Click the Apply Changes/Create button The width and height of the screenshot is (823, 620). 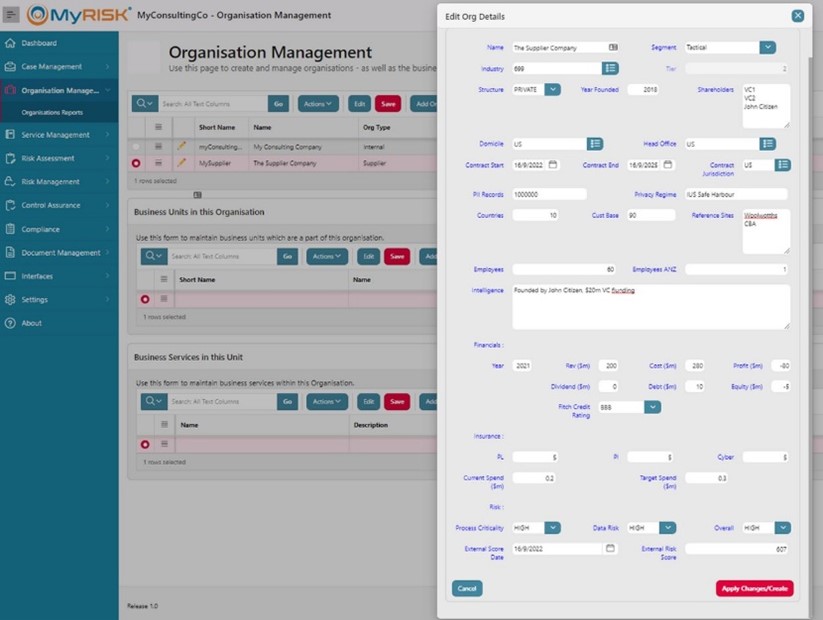(x=754, y=588)
